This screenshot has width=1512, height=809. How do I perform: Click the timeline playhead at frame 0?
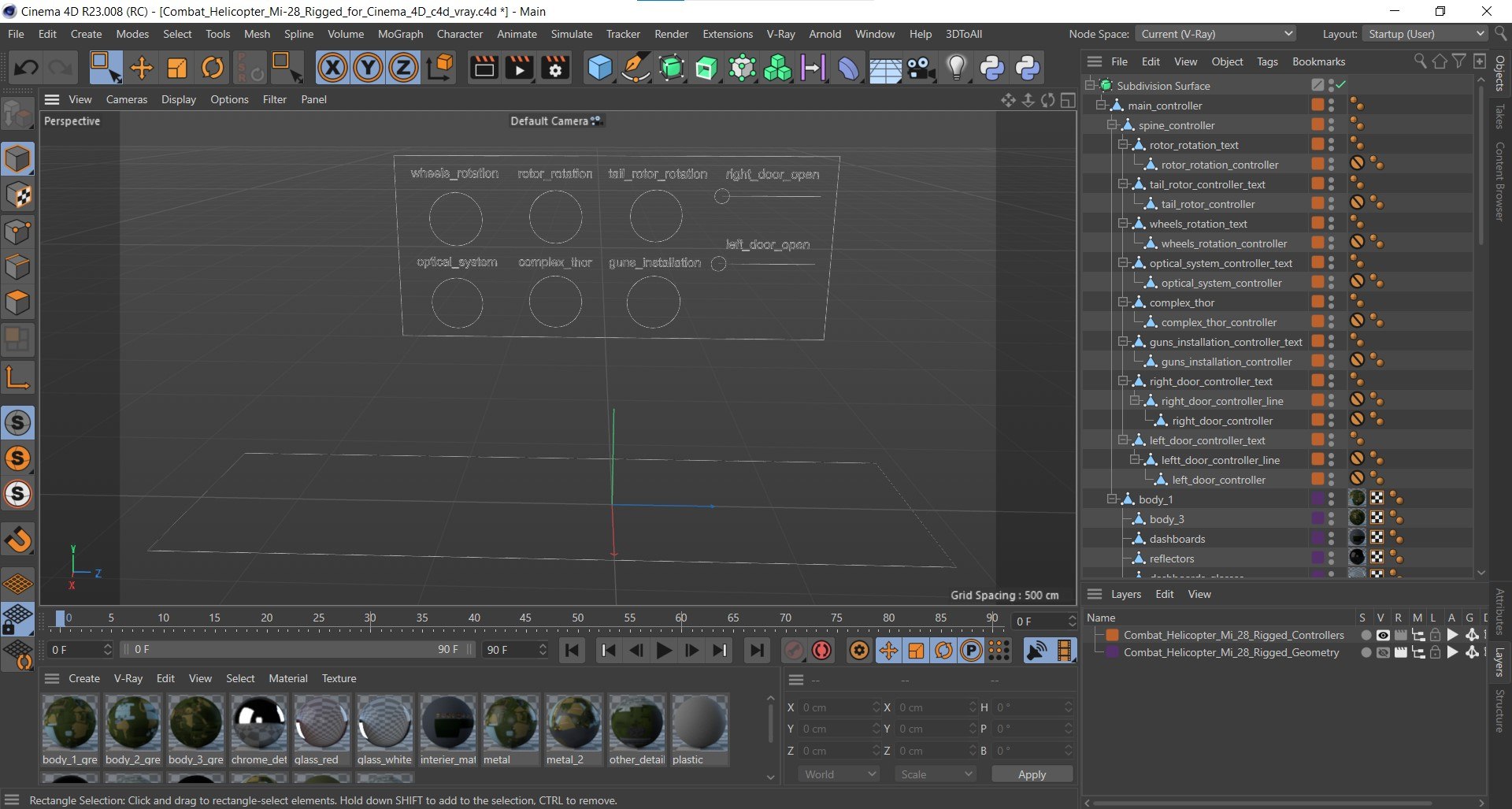pos(61,618)
